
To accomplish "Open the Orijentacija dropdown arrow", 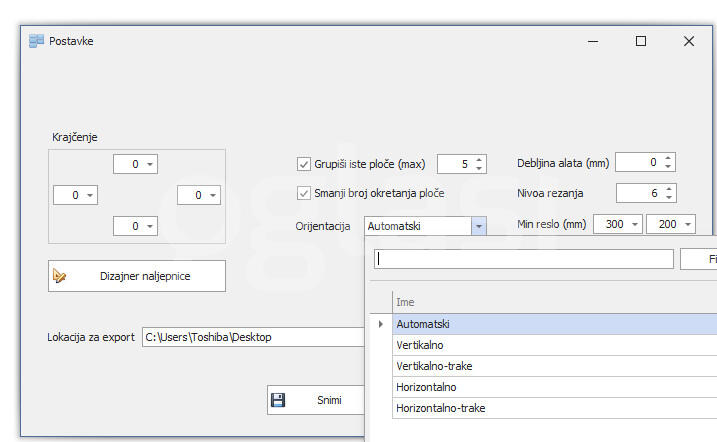I will pos(478,227).
